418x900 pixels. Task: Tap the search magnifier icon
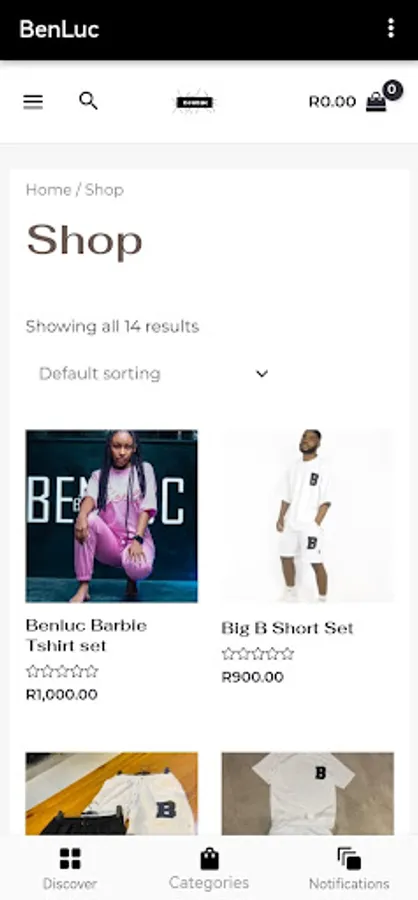click(x=88, y=100)
